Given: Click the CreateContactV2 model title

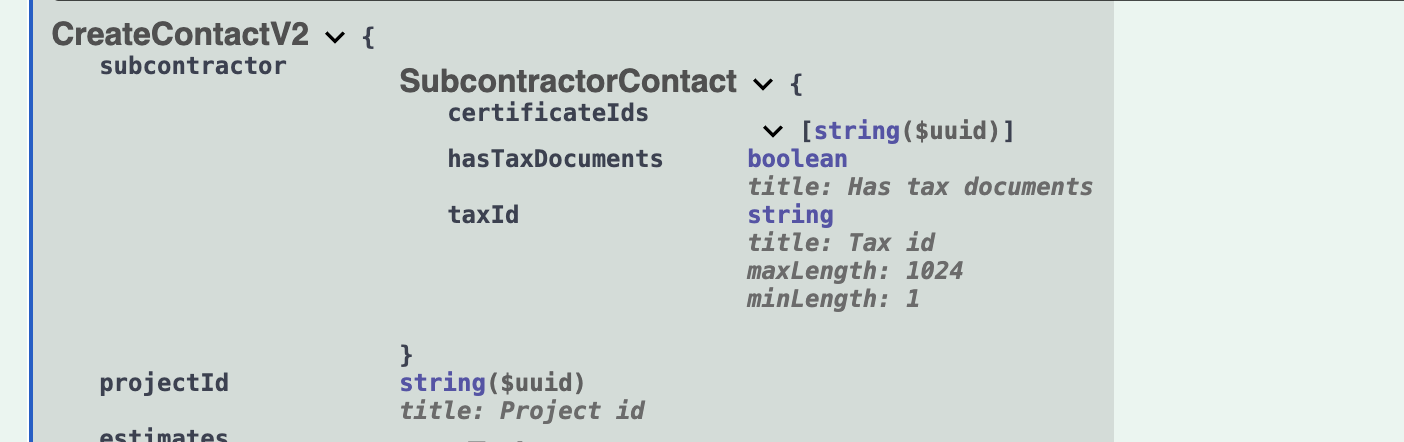Looking at the screenshot, I should point(180,35).
